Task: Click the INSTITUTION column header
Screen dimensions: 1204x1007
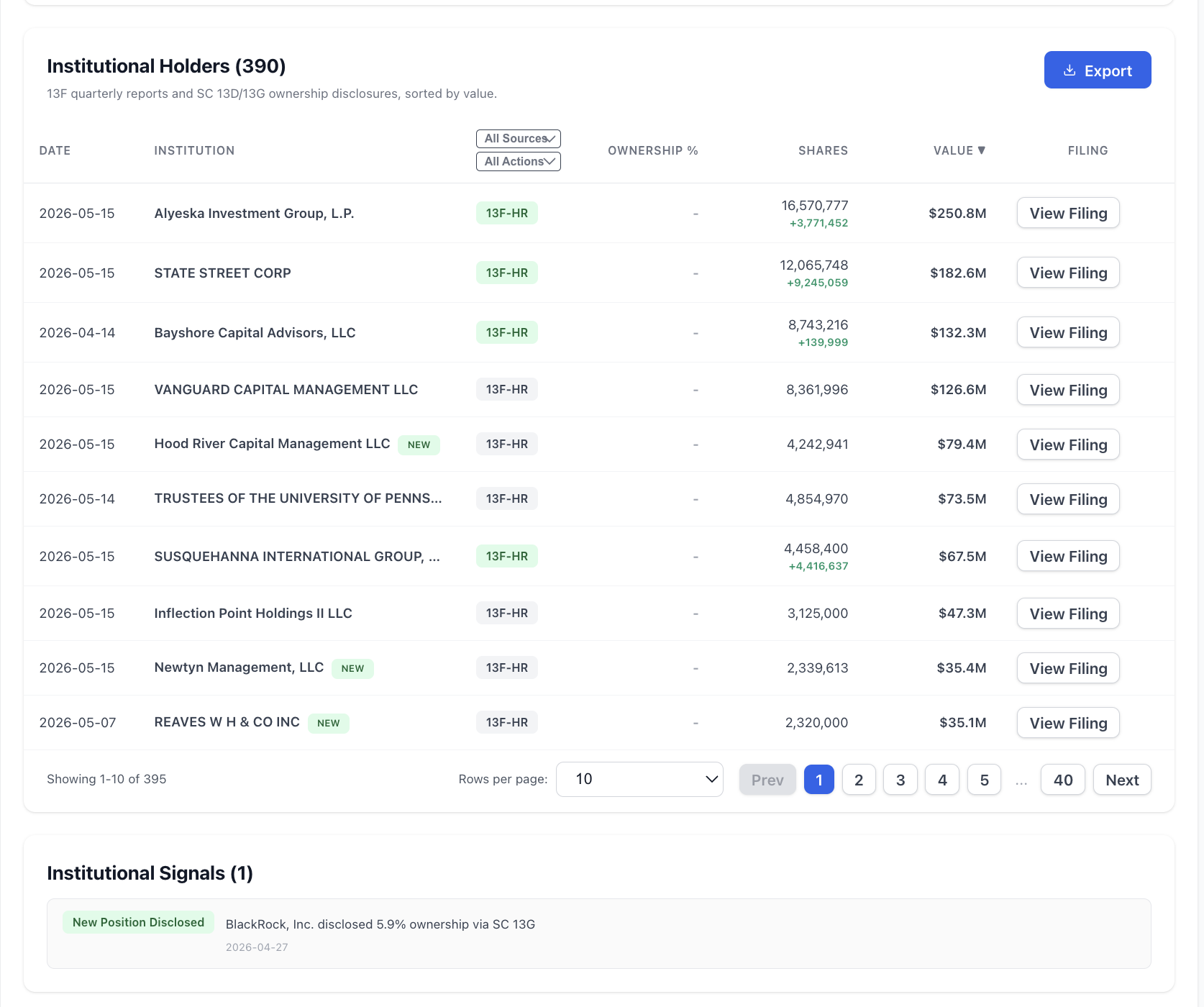Action: click(194, 150)
